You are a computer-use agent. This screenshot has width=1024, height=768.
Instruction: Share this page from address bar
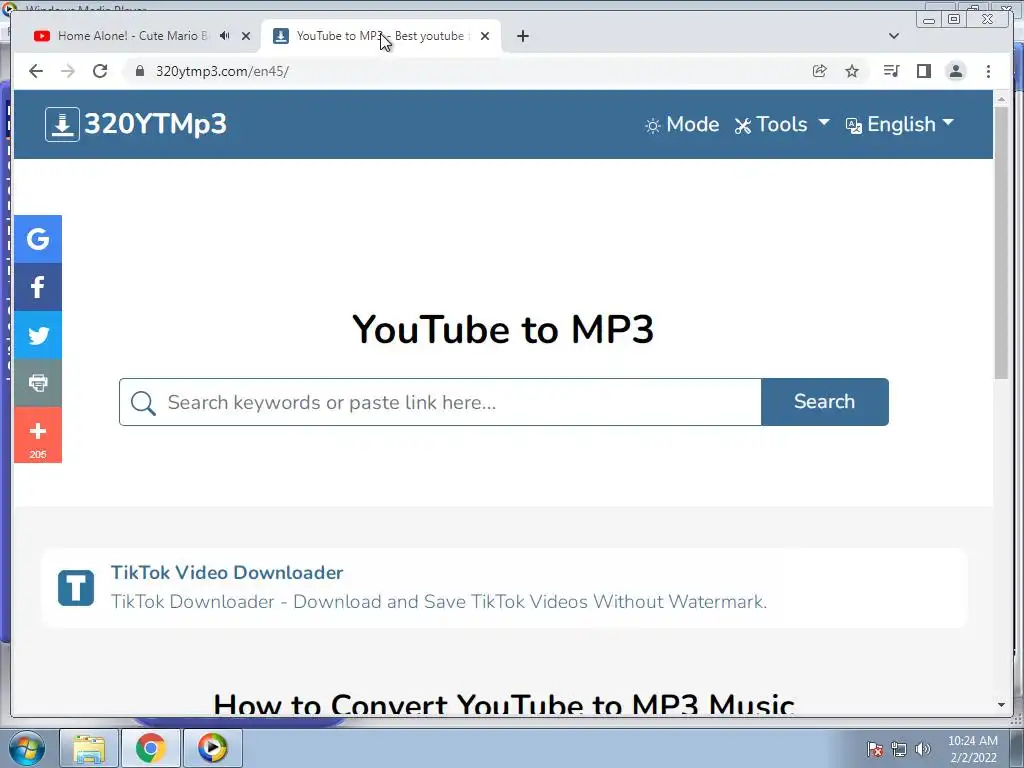[x=820, y=71]
